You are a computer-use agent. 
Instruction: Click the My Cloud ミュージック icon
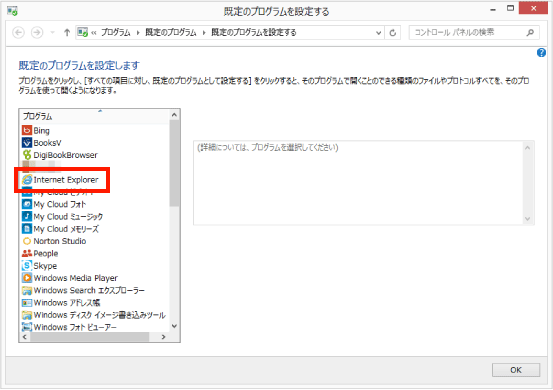click(x=27, y=217)
